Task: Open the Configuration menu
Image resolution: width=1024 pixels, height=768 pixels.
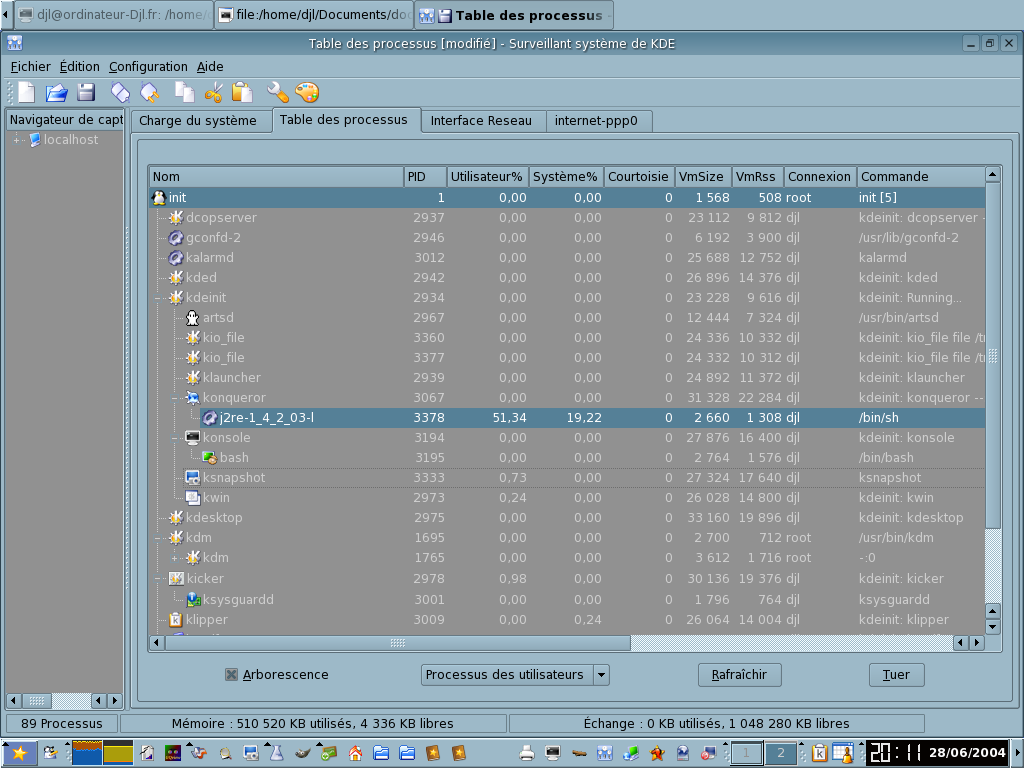Action: coord(148,66)
